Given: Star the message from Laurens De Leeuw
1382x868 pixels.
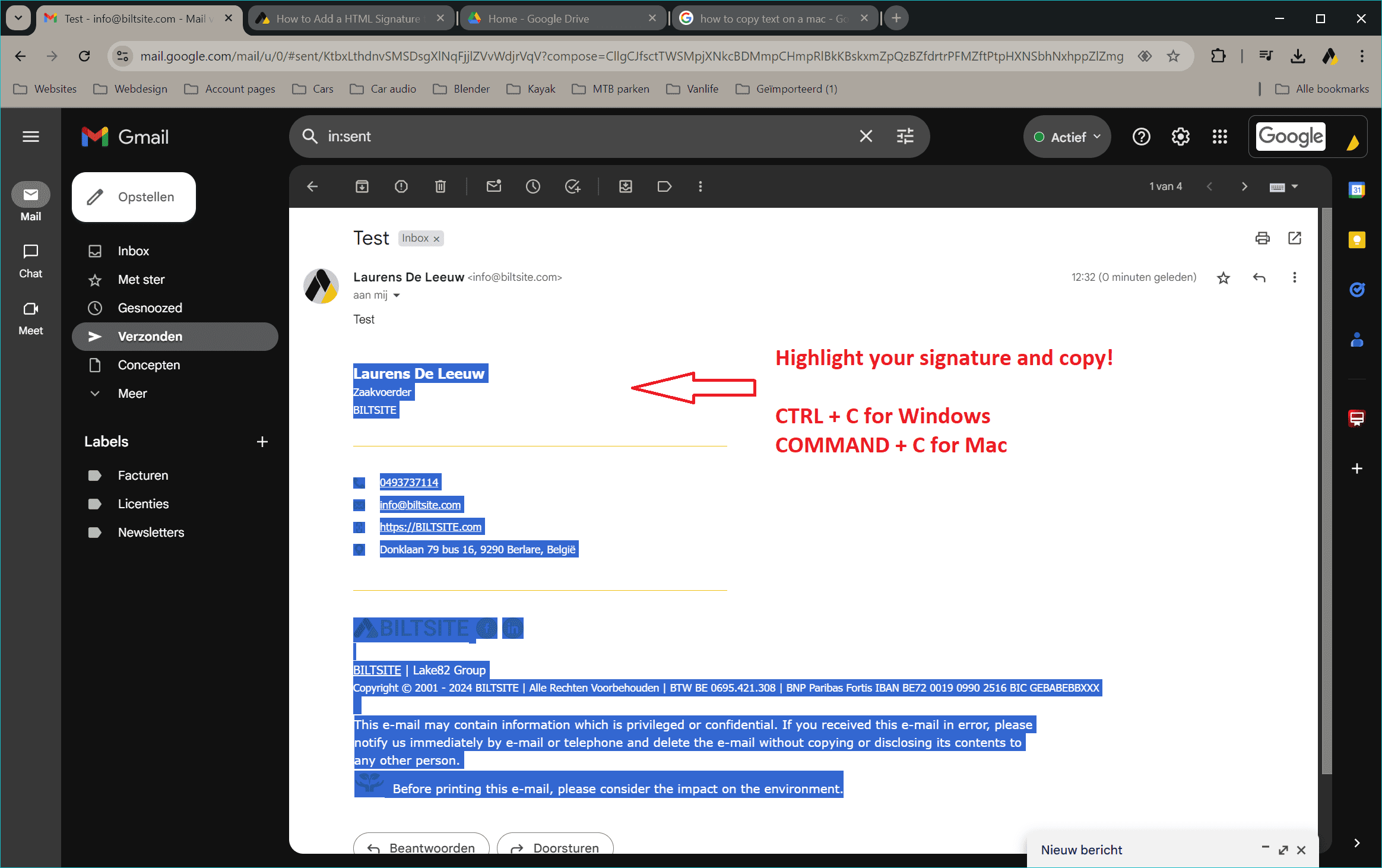Looking at the screenshot, I should [1223, 277].
